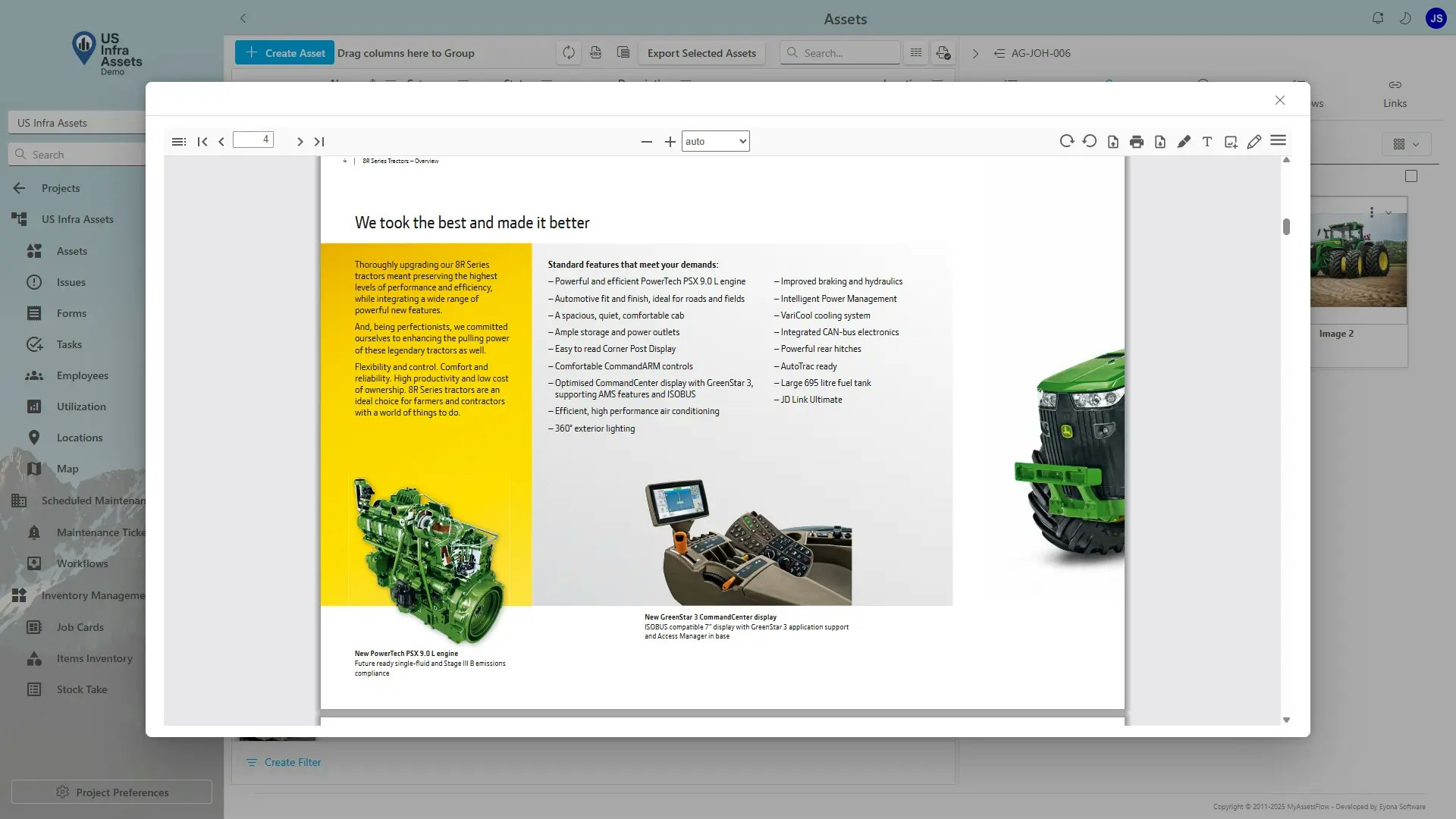
Task: Click the assets Search field
Action: [x=840, y=53]
